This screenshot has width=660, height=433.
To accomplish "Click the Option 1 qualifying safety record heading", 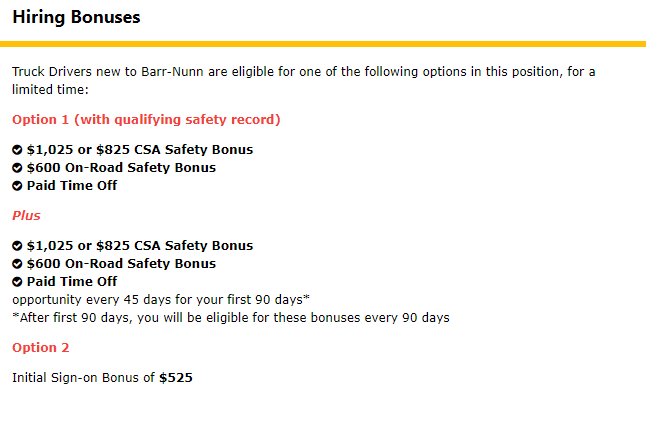I will (146, 120).
